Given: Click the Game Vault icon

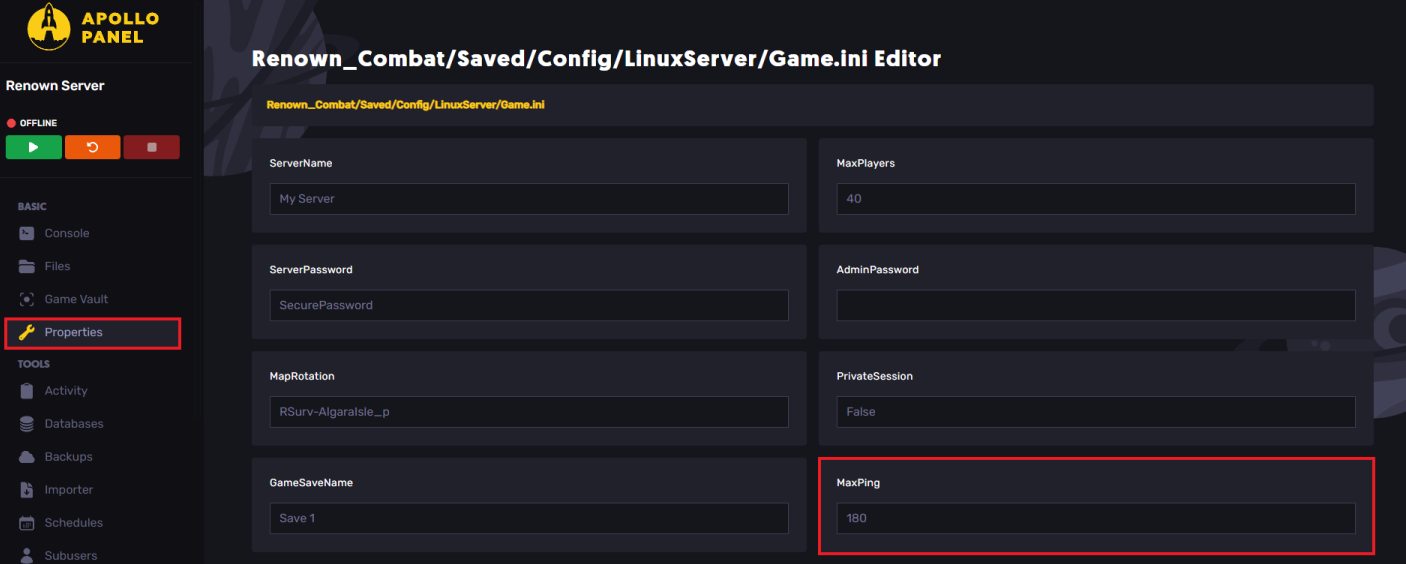Looking at the screenshot, I should click(x=27, y=299).
